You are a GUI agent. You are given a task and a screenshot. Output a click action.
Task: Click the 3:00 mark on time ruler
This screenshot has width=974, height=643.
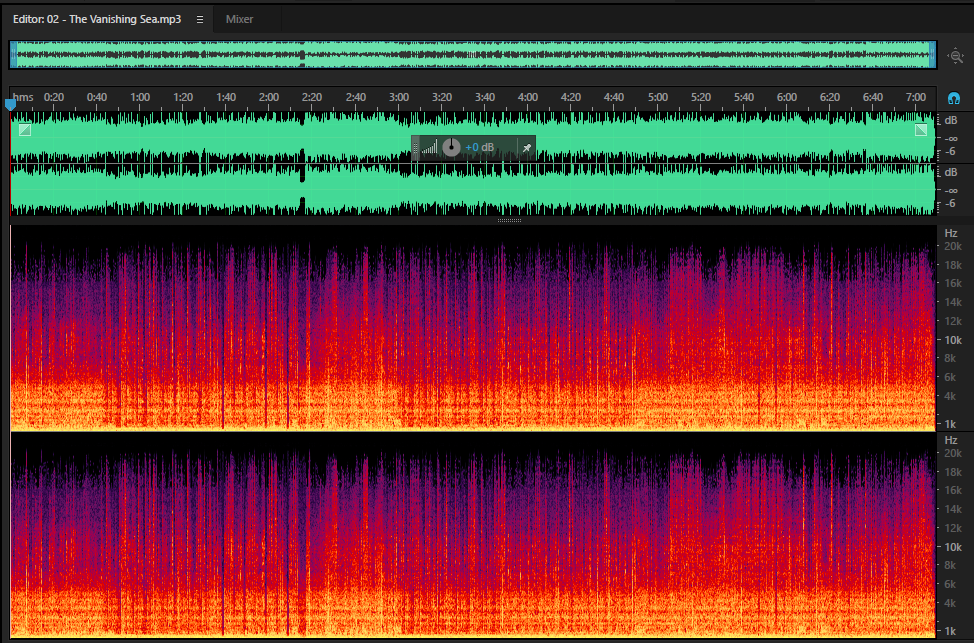click(399, 97)
